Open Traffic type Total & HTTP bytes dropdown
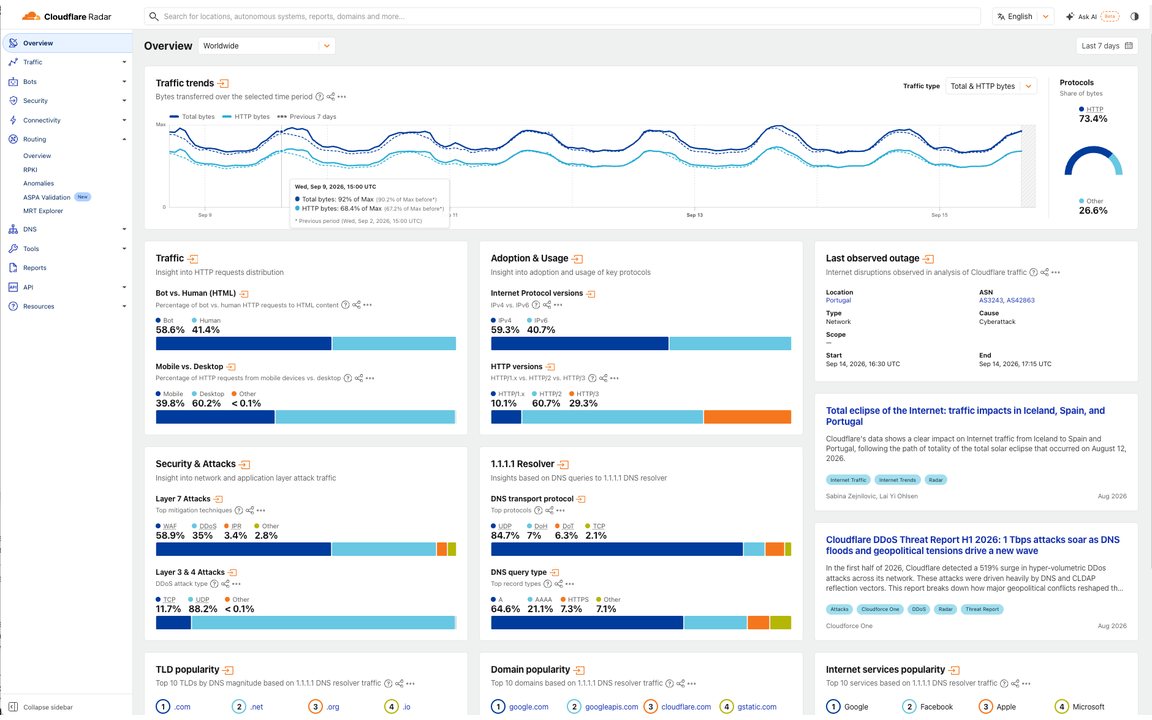The image size is (1152, 720). pos(991,86)
